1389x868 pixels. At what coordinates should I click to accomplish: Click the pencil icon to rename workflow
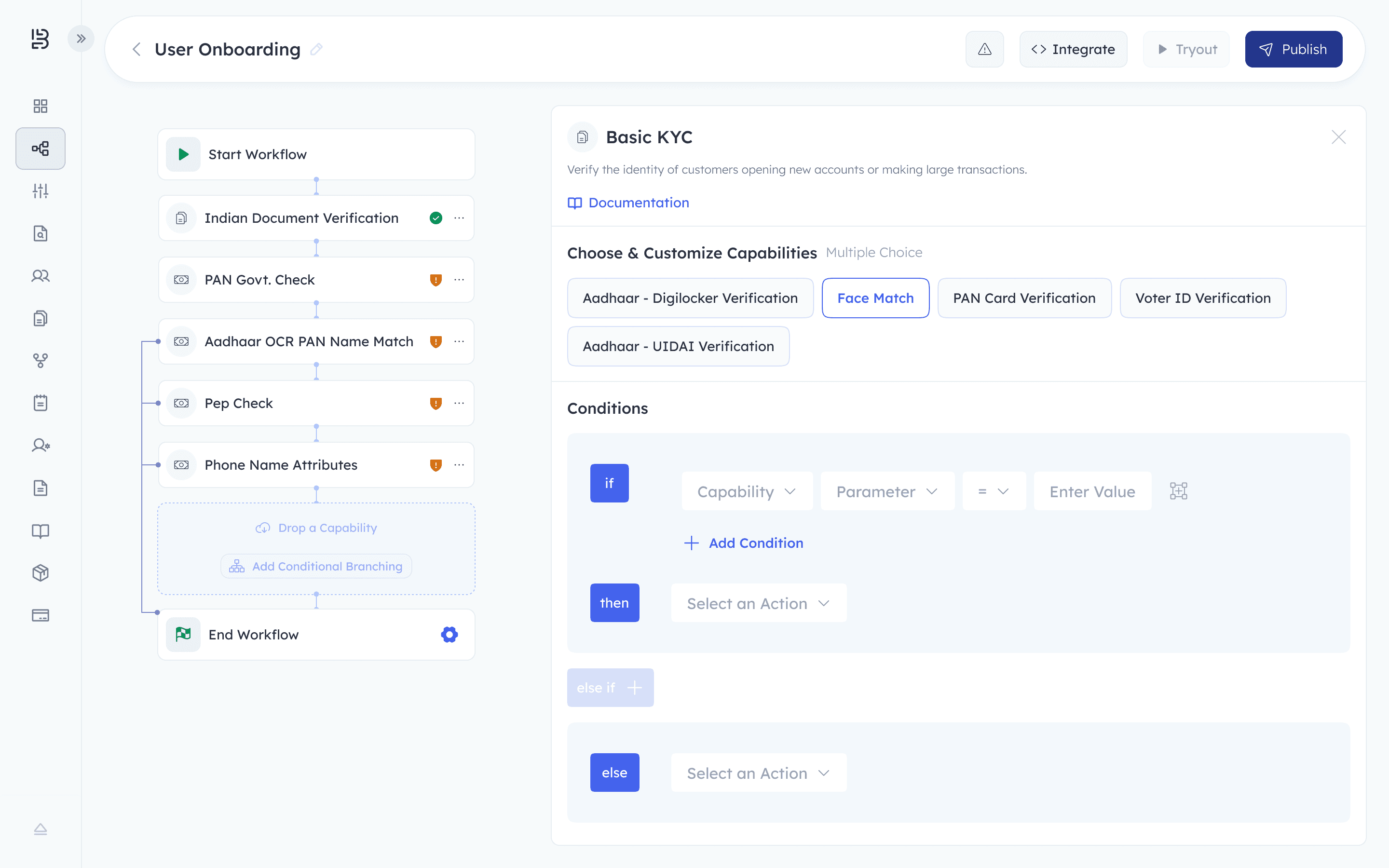[316, 49]
